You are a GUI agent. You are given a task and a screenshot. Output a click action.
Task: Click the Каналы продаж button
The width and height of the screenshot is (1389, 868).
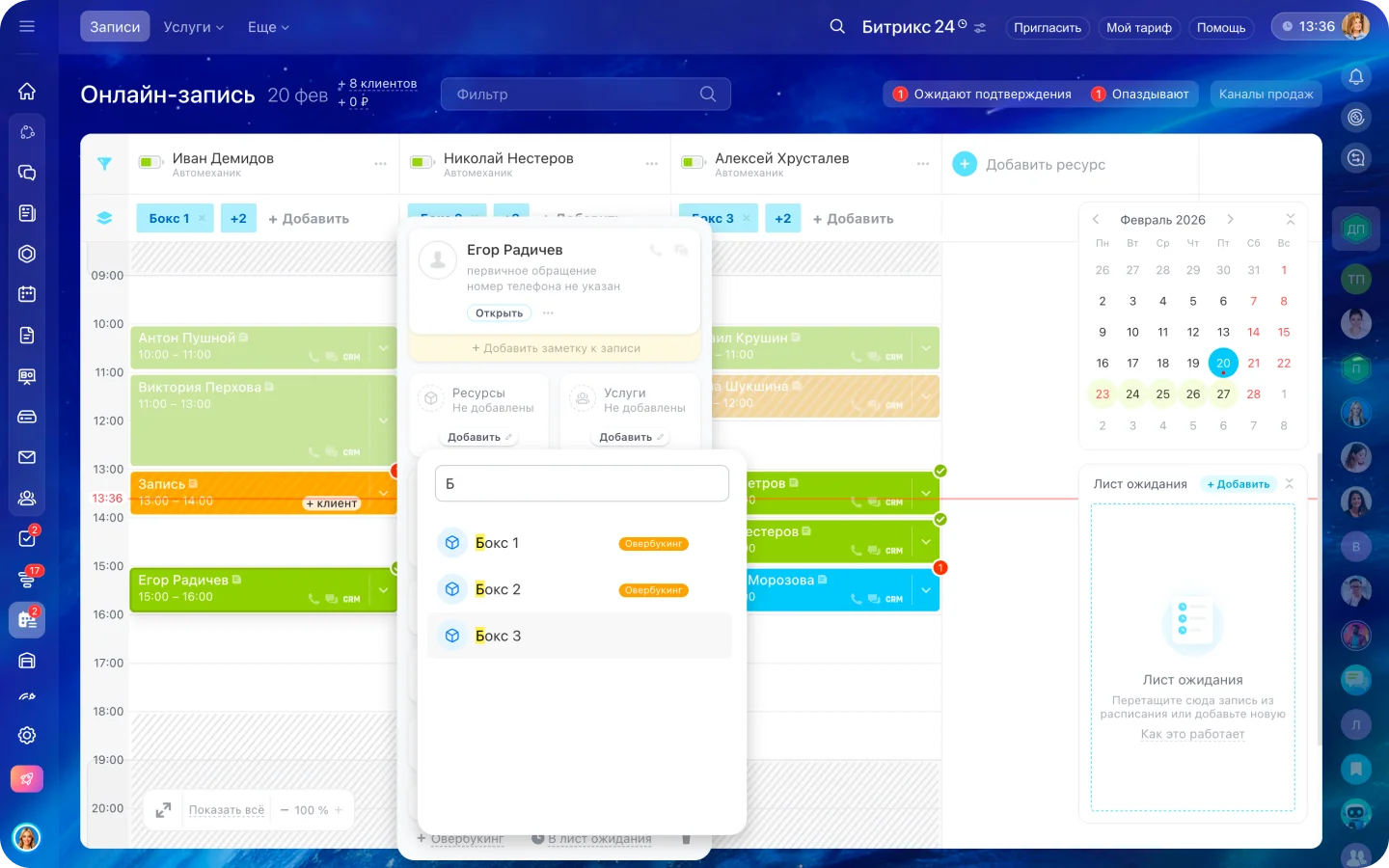[1266, 94]
